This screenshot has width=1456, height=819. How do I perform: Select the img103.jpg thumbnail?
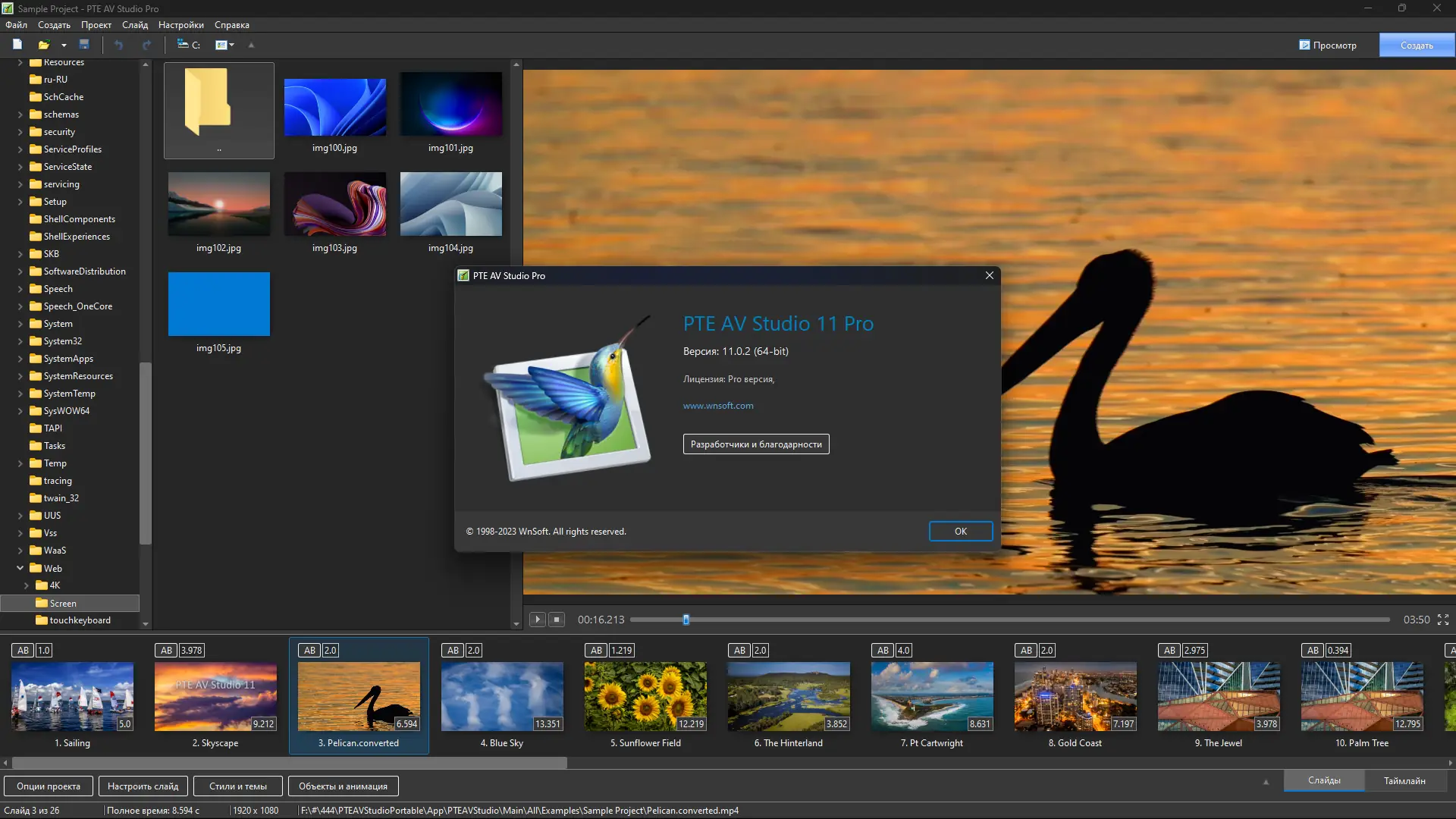click(334, 205)
